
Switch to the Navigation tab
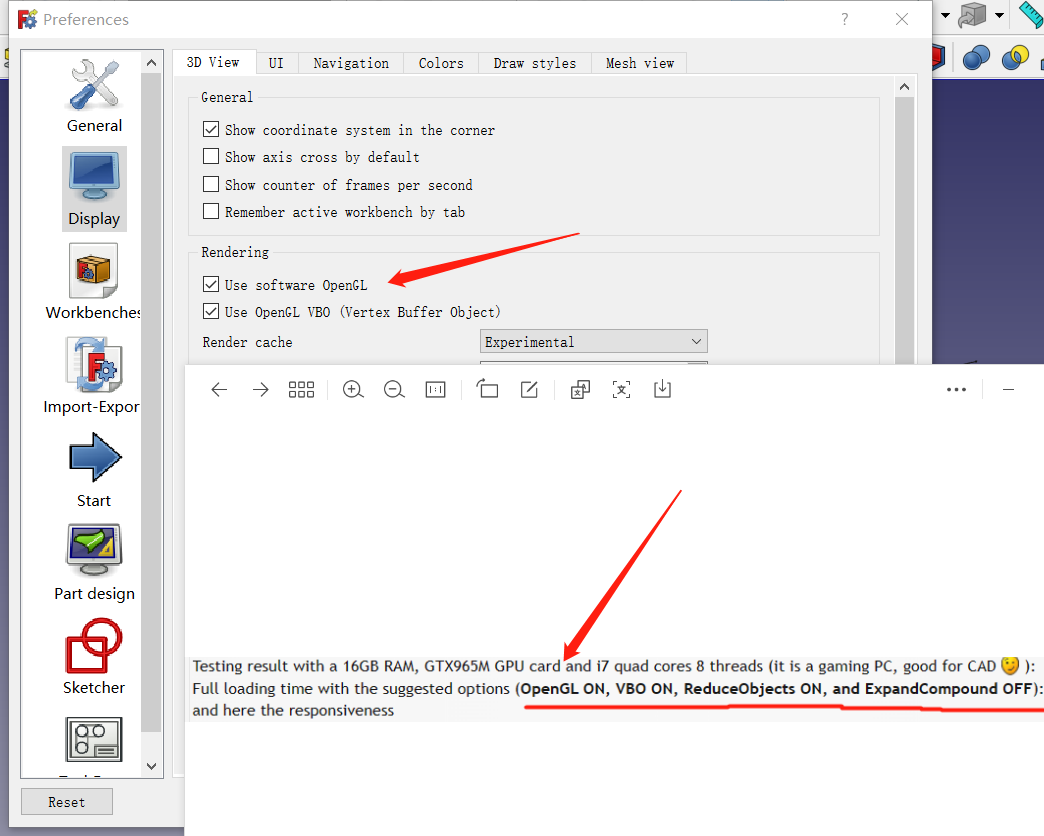click(x=351, y=63)
